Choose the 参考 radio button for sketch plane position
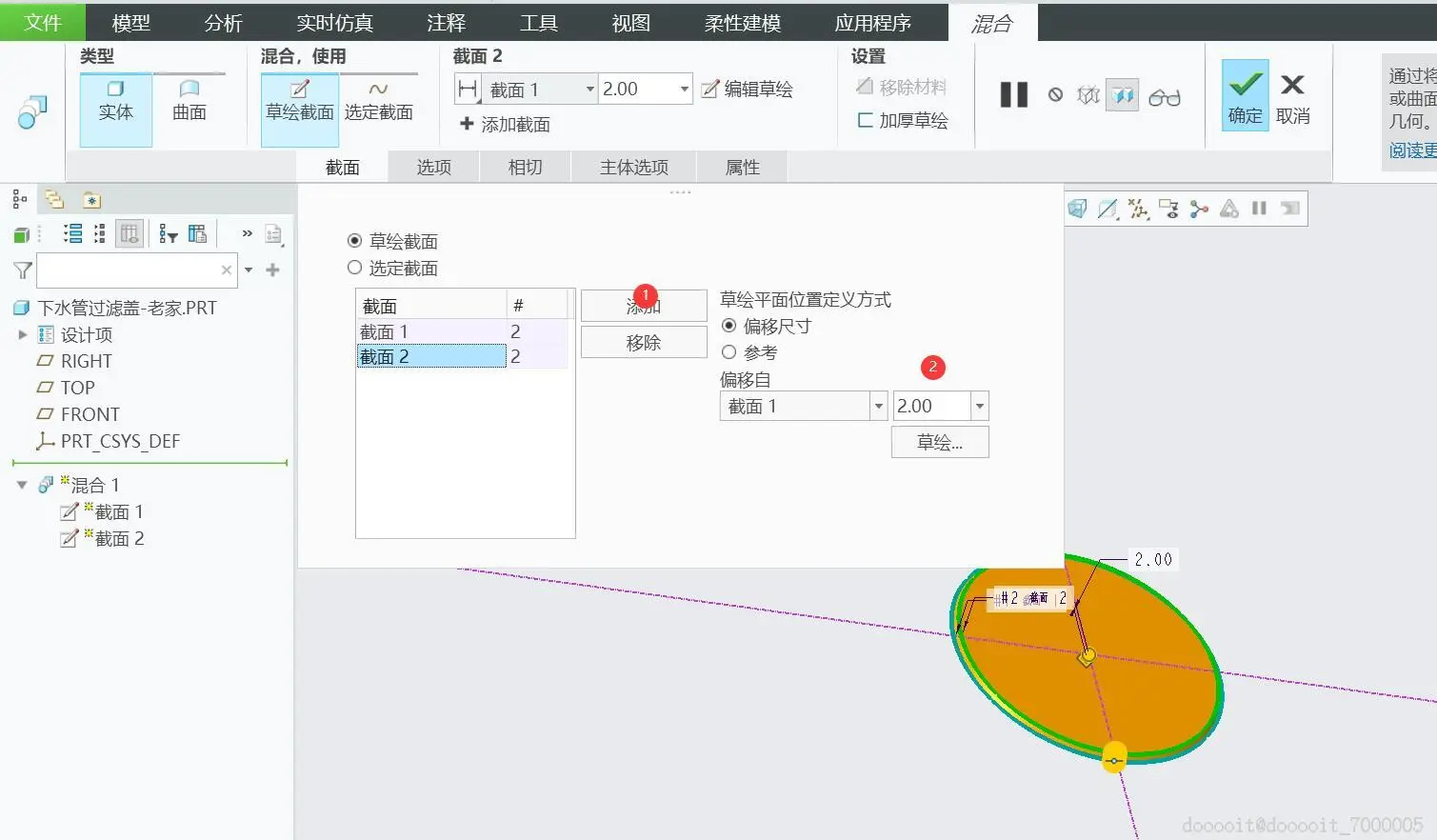Image resolution: width=1437 pixels, height=840 pixels. pyautogui.click(x=728, y=352)
